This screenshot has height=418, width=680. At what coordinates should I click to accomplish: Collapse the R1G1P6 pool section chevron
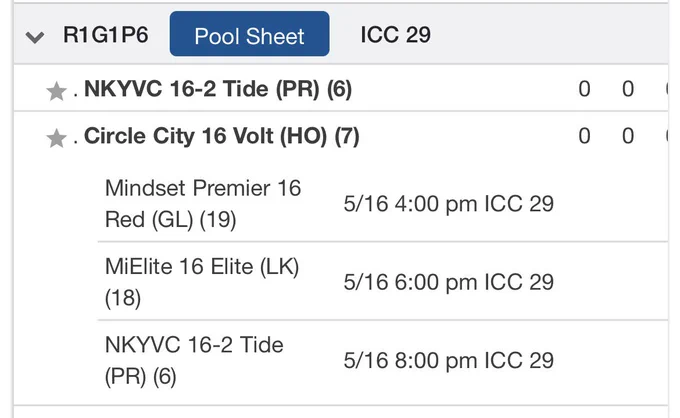click(35, 37)
